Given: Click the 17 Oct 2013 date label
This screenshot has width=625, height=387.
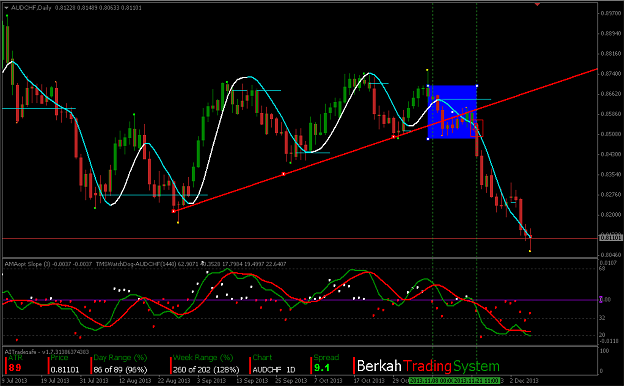Looking at the screenshot, I should click(369, 381).
